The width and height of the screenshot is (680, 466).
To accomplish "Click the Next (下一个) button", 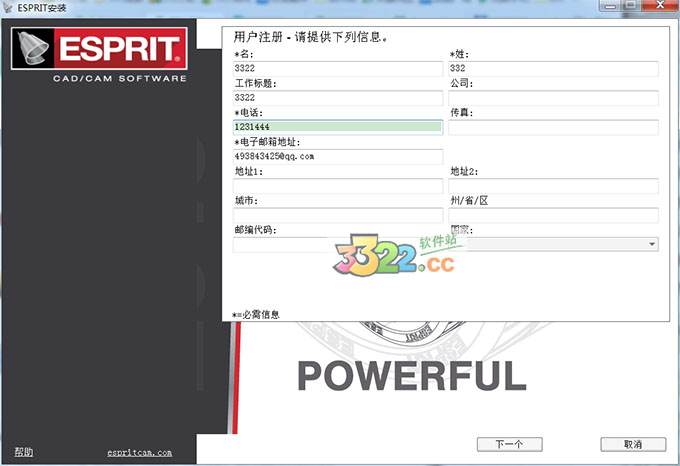I will click(510, 444).
